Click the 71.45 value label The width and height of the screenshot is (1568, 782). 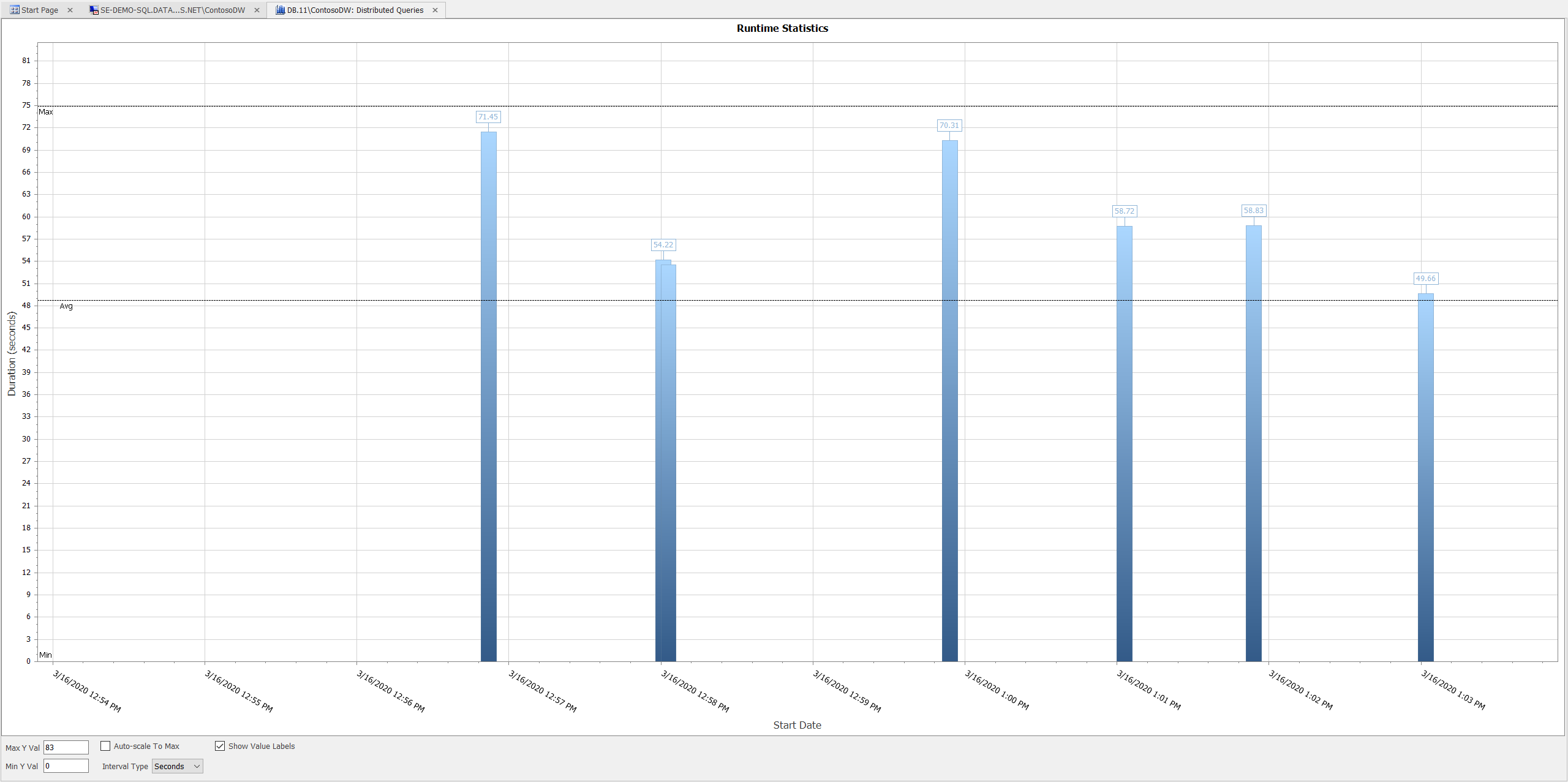click(x=488, y=116)
